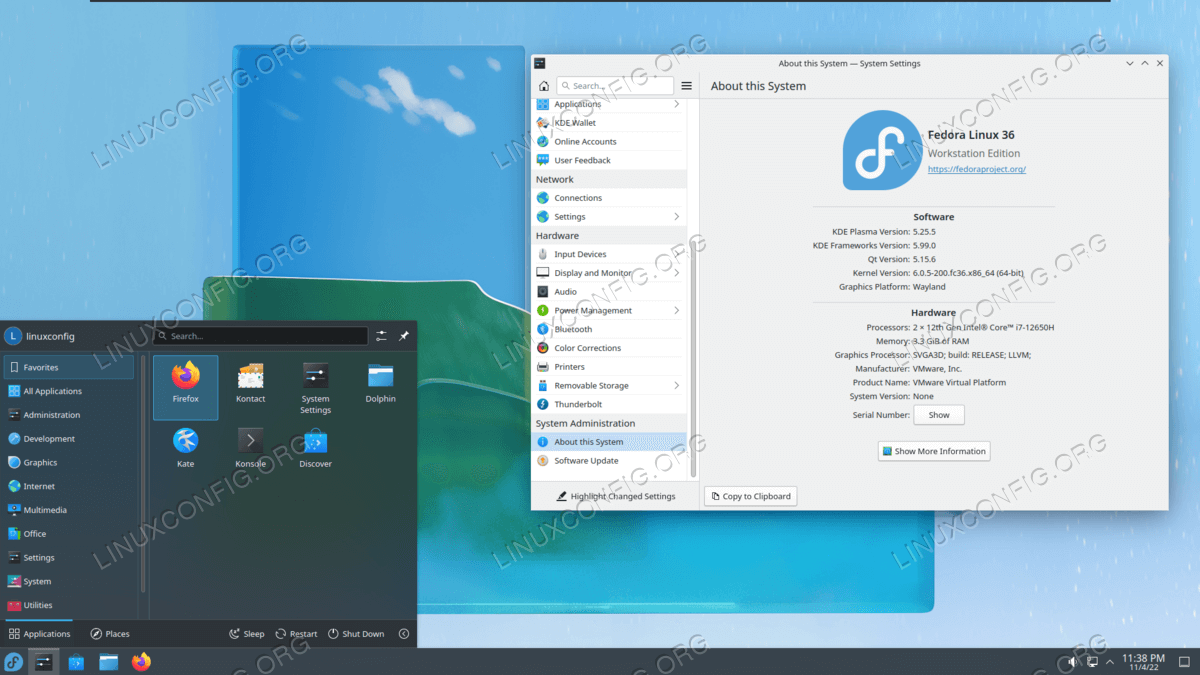
Task: Open the fedoraproject.org link
Action: click(x=977, y=169)
